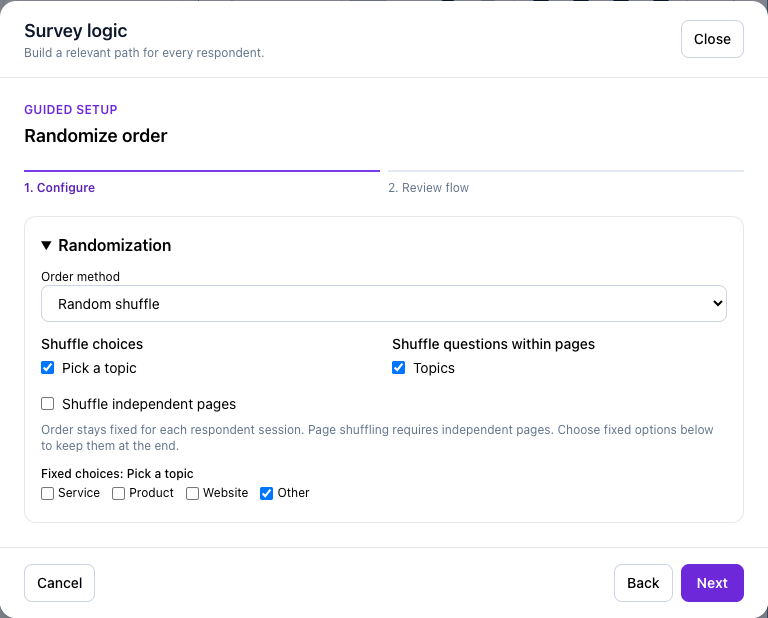Click the purple Next button
The height and width of the screenshot is (618, 768).
click(712, 583)
